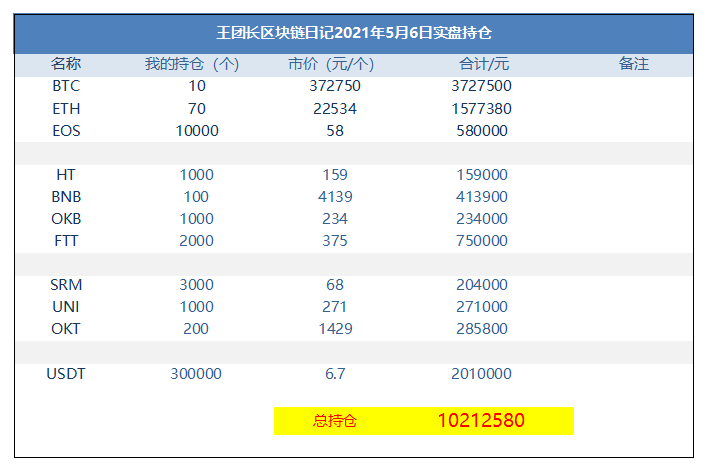The image size is (707, 471).
Task: Select the HT price cell '159'
Action: tap(335, 174)
